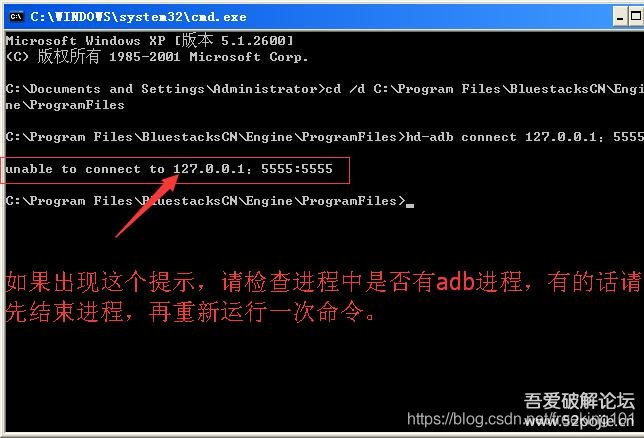The image size is (644, 438).
Task: Click the cmd.exe window title text
Action: pos(138,17)
